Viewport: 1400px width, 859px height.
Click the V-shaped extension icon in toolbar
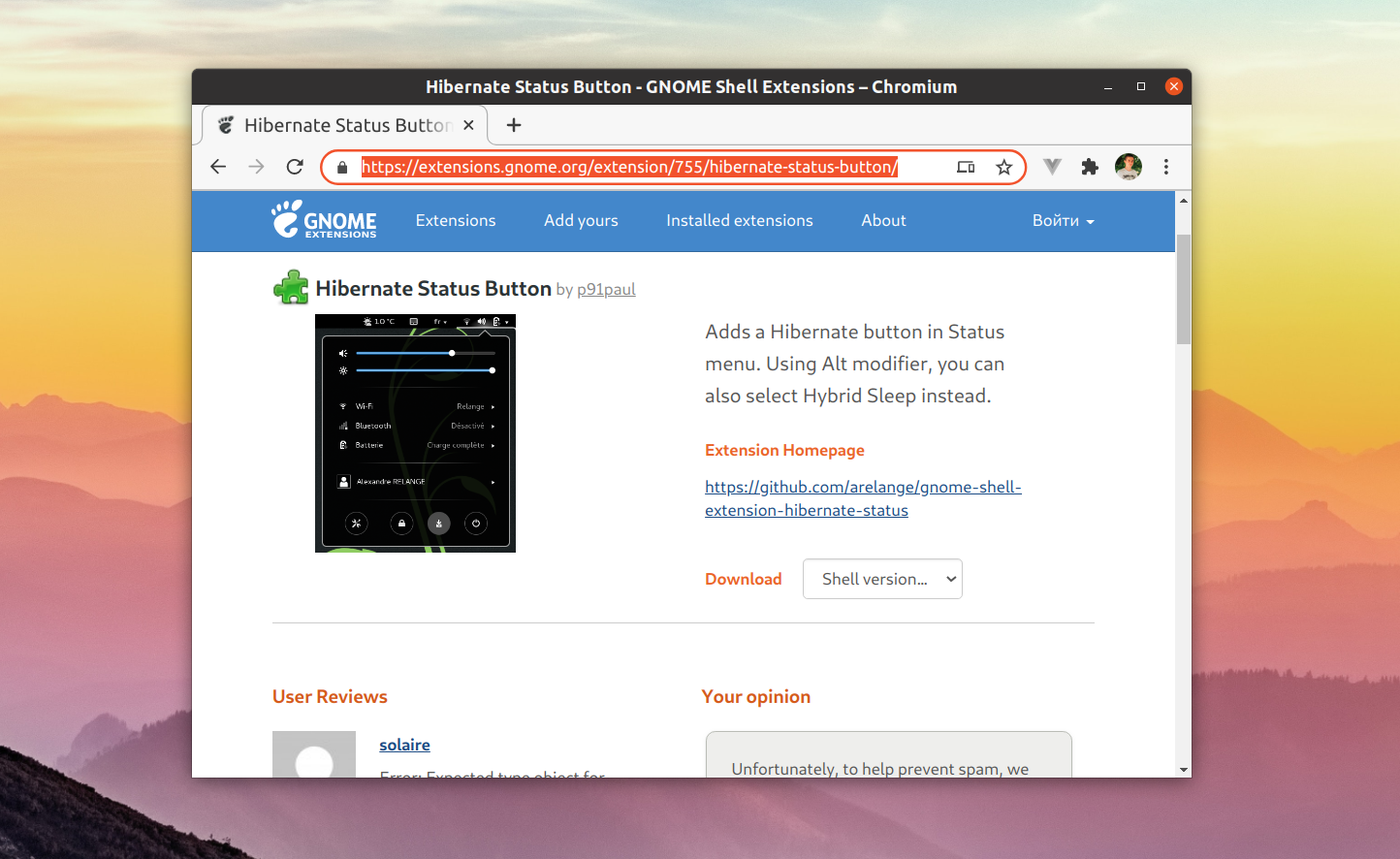[x=1052, y=167]
